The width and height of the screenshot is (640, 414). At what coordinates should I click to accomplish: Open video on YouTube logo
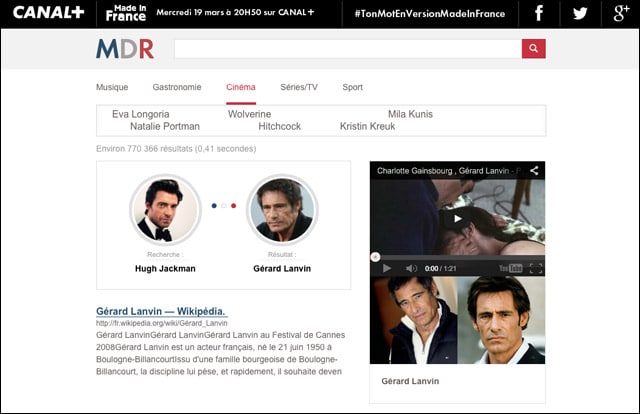pos(511,268)
